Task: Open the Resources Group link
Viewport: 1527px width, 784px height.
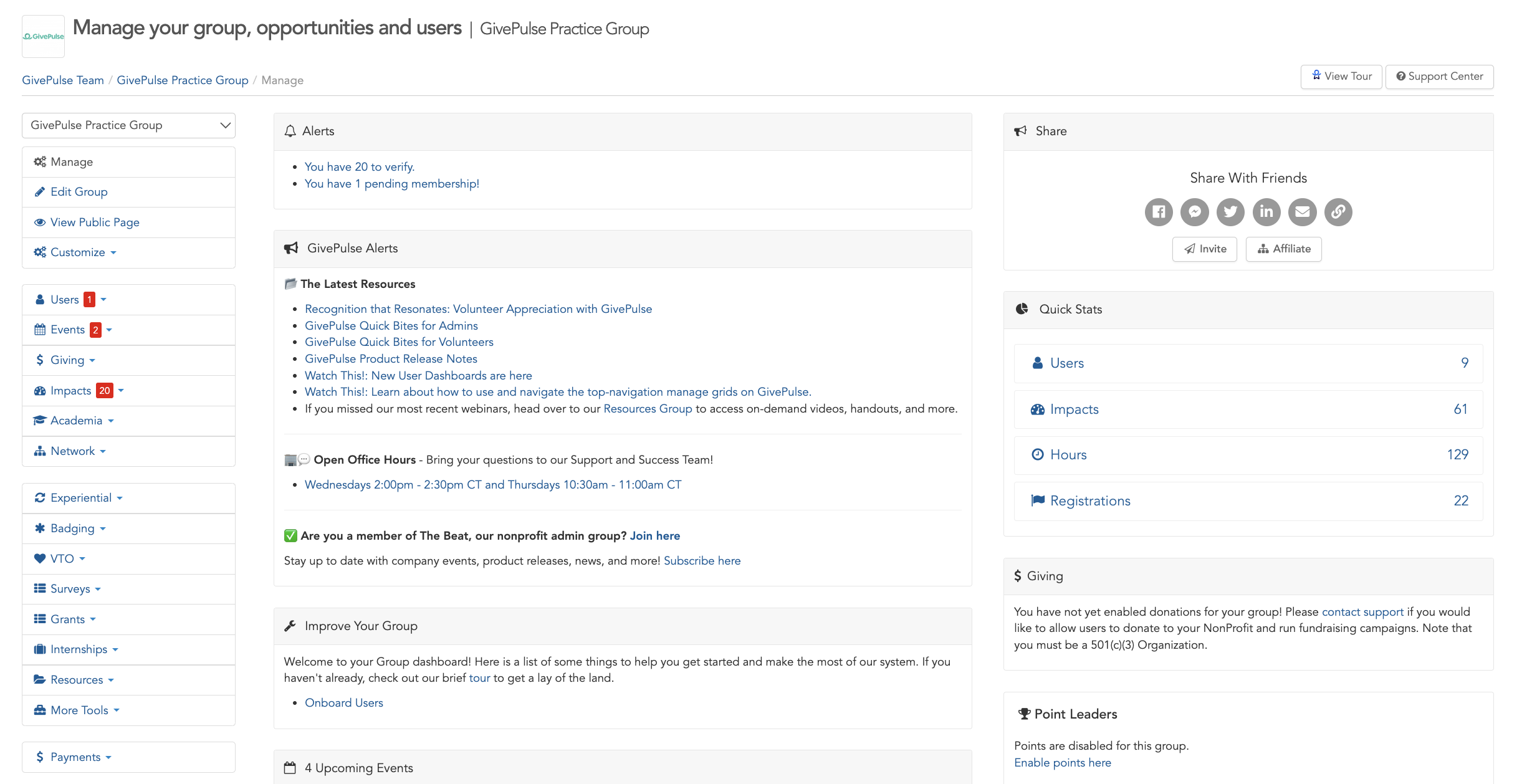Action: 648,409
